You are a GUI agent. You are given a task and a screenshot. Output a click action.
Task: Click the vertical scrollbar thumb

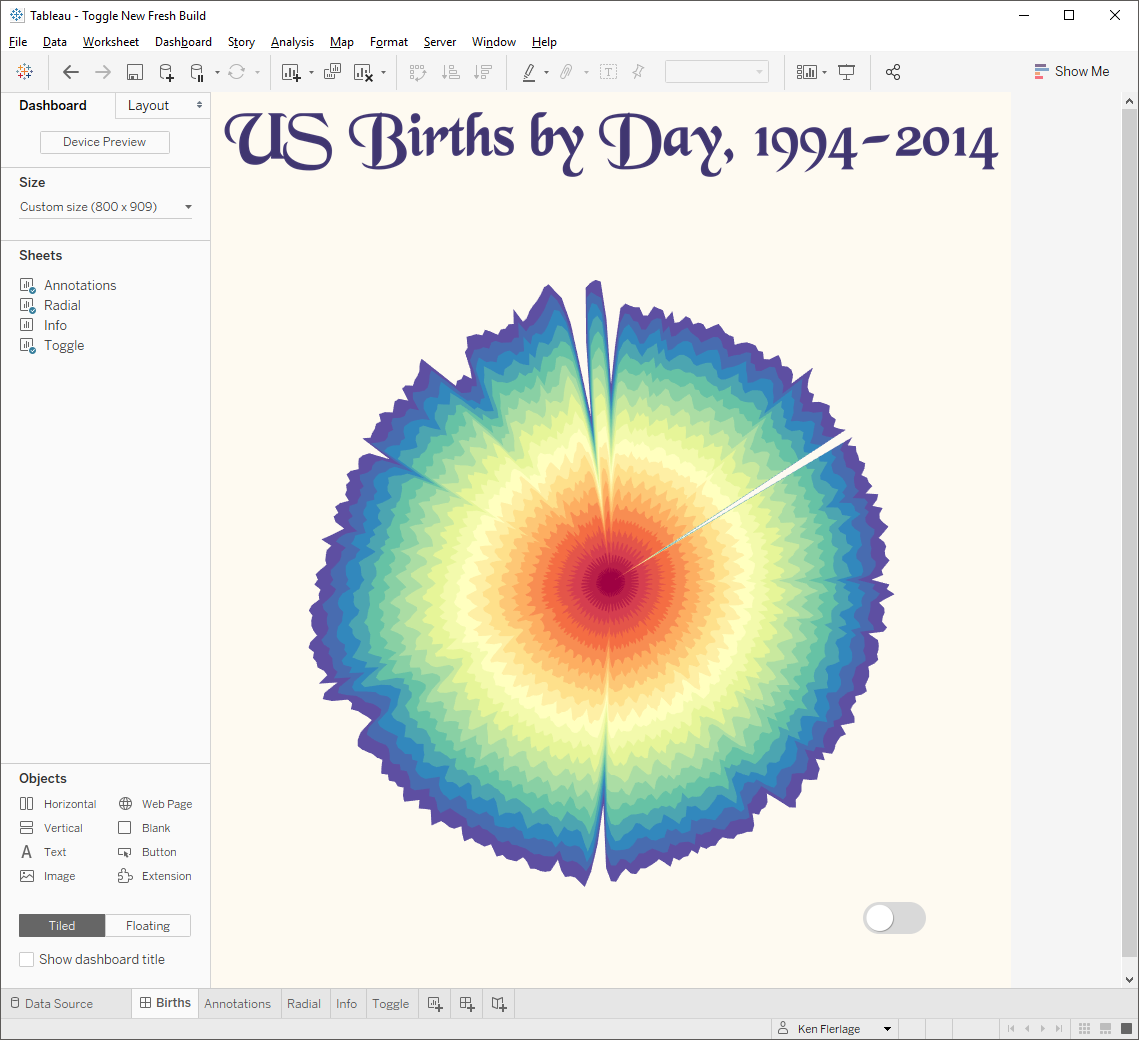point(1129,532)
